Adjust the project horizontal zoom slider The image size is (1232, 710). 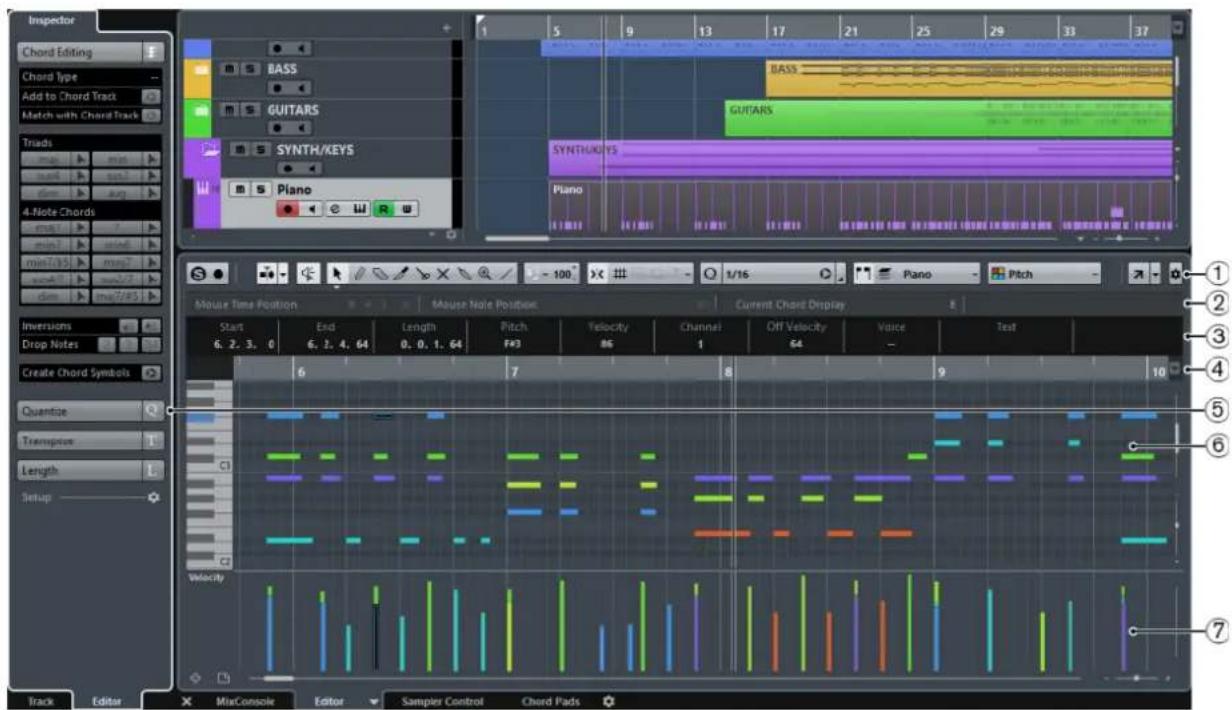[1118, 239]
